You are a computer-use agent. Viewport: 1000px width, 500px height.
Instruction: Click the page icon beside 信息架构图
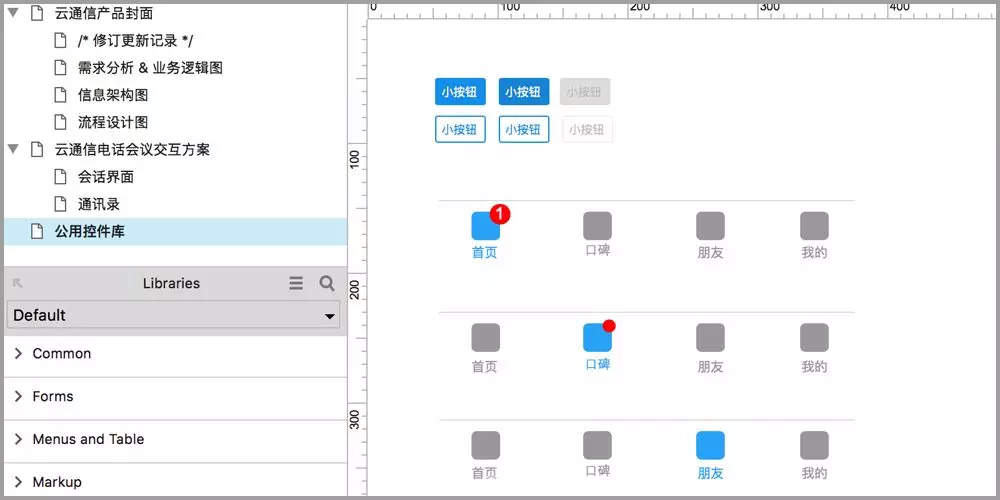[60, 95]
